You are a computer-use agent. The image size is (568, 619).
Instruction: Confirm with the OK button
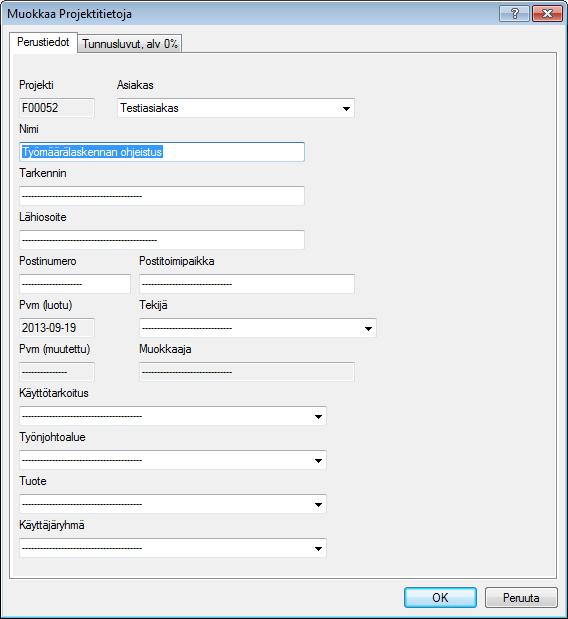tap(440, 598)
